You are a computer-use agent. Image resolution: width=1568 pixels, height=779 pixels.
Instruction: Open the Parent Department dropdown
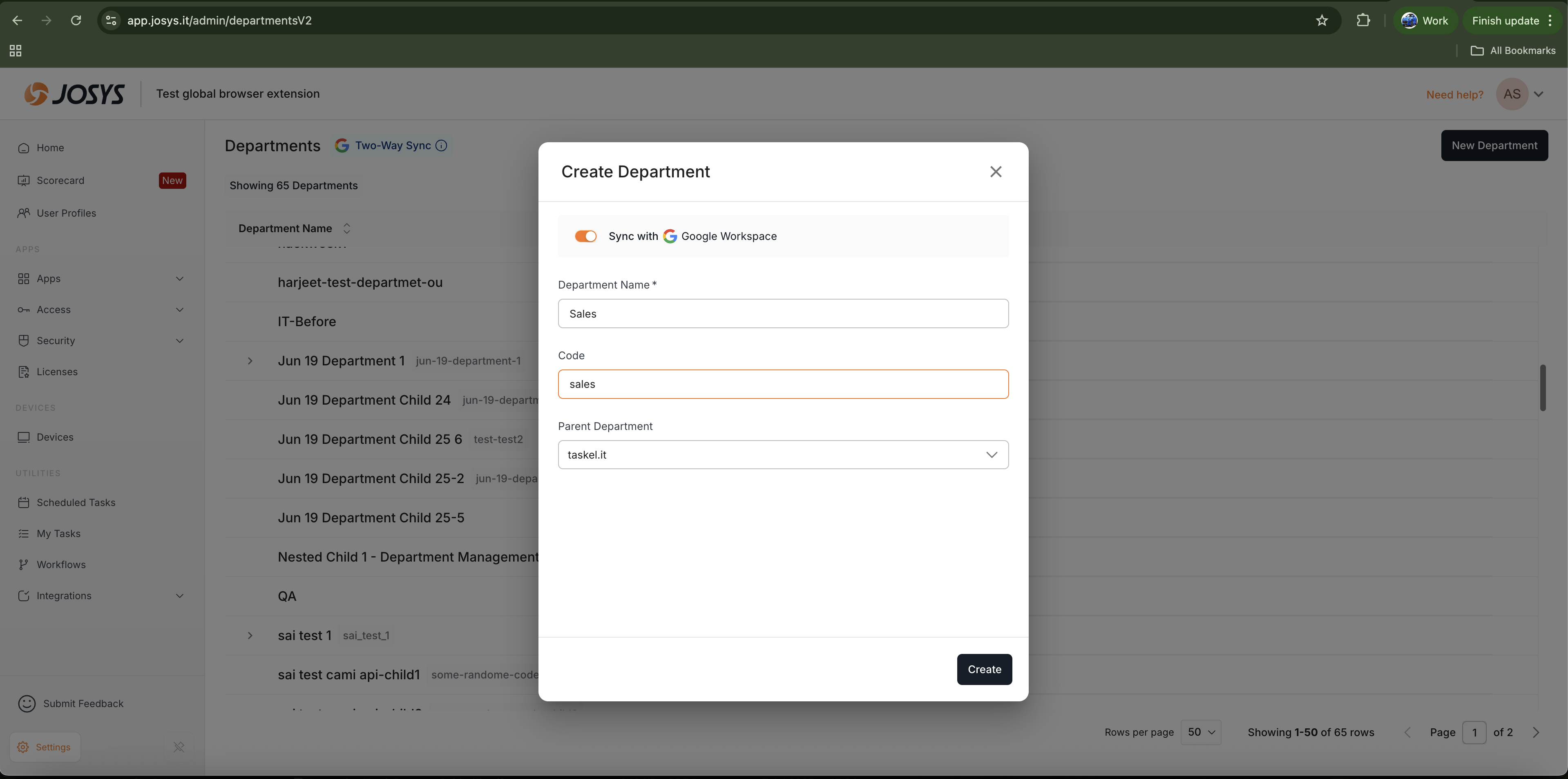pos(783,454)
